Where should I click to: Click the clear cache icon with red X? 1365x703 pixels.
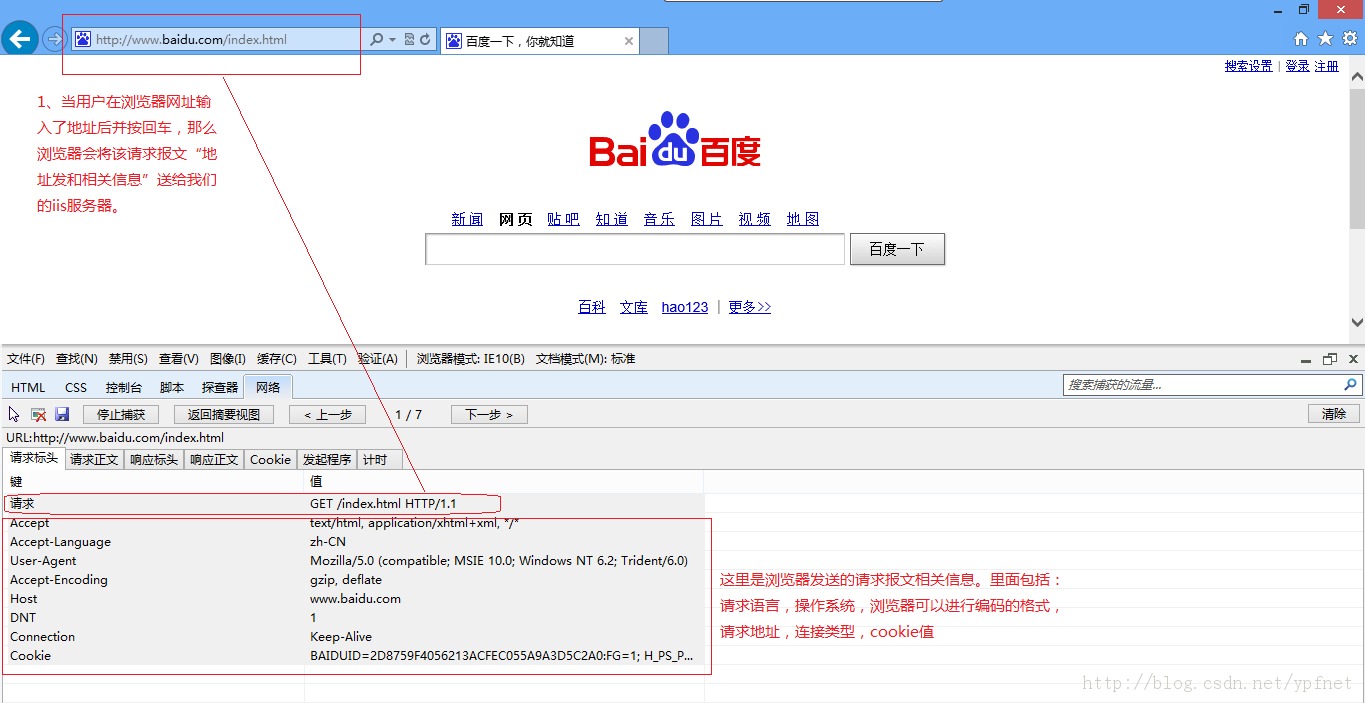tap(38, 414)
